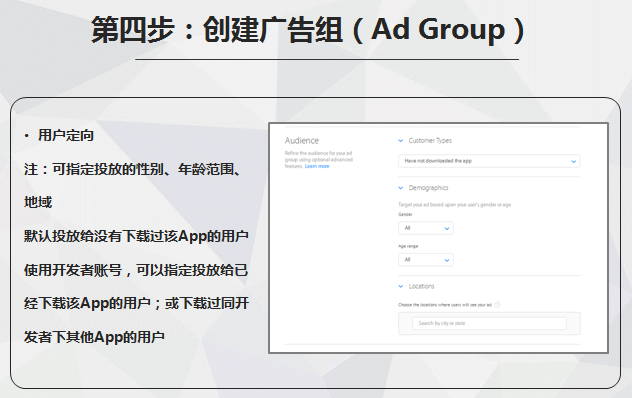Click the 'Locations' label

click(x=421, y=286)
